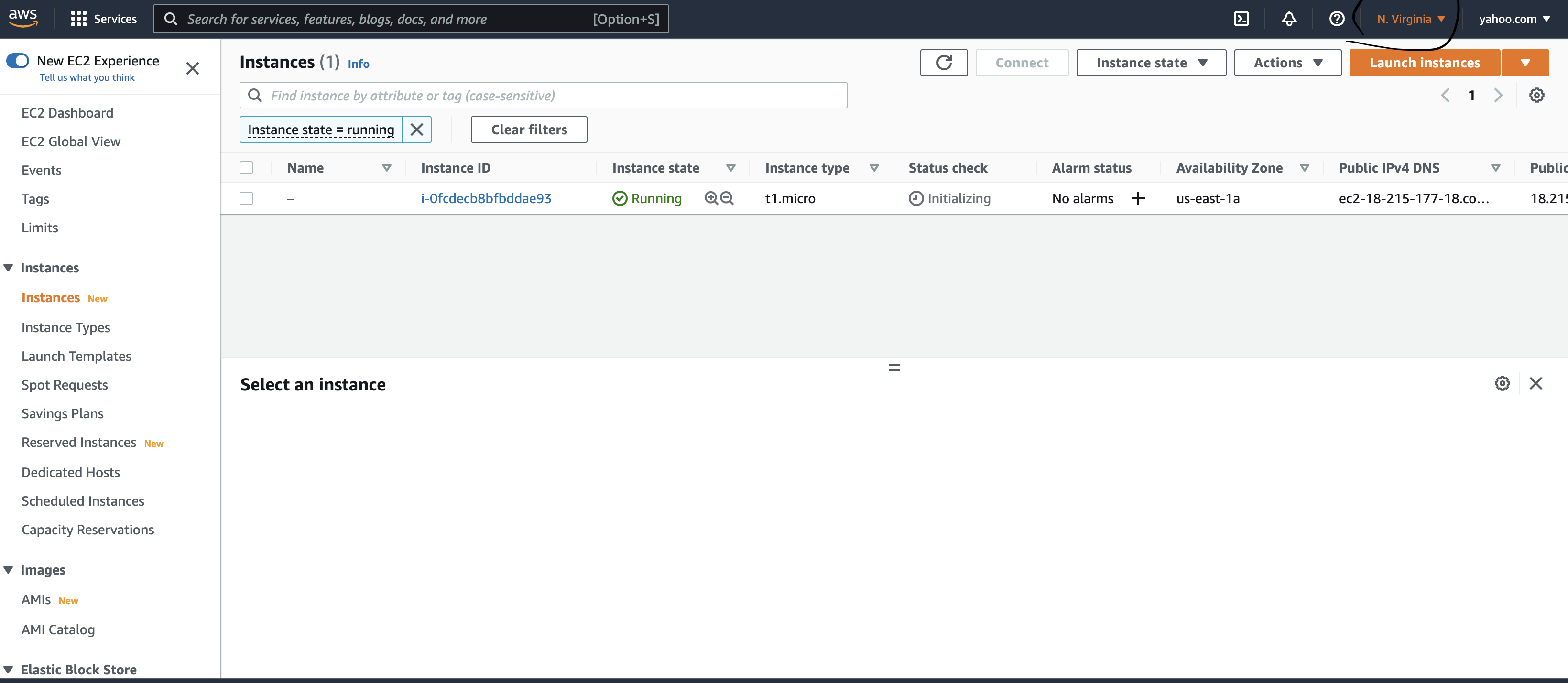The image size is (1568, 683).
Task: Expand the Actions dropdown menu
Action: (1287, 63)
